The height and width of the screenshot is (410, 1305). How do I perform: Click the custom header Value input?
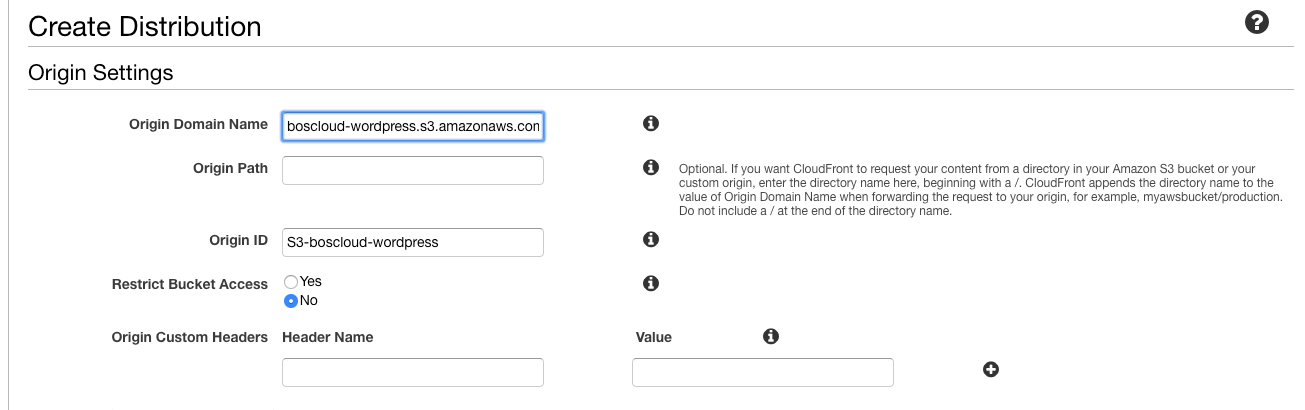[x=763, y=372]
